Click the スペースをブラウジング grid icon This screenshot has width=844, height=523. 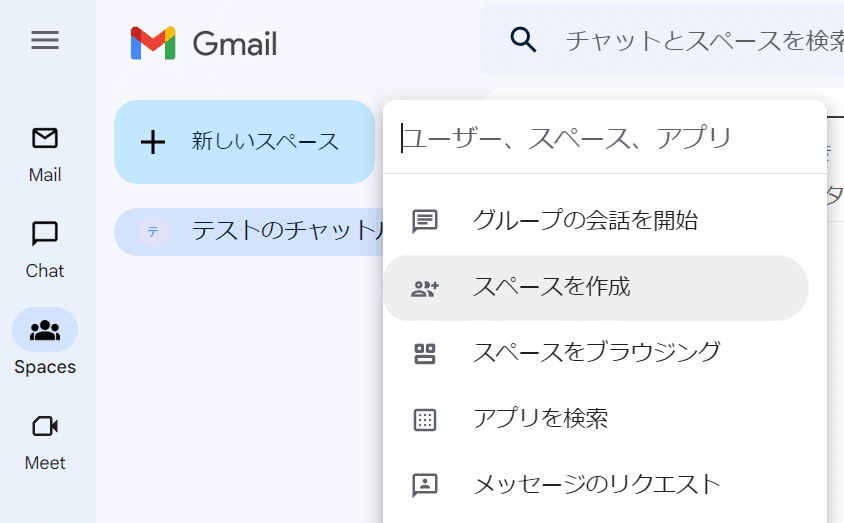click(x=425, y=353)
